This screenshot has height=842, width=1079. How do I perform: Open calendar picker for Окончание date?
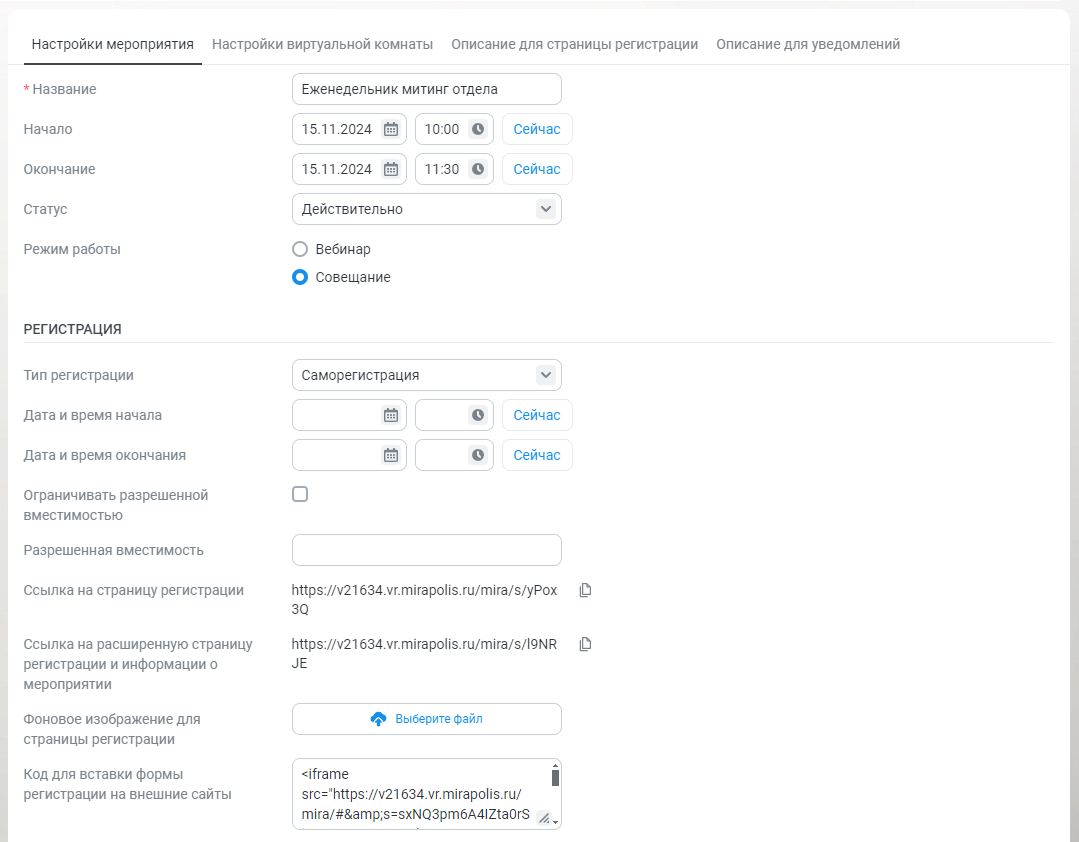[x=391, y=169]
